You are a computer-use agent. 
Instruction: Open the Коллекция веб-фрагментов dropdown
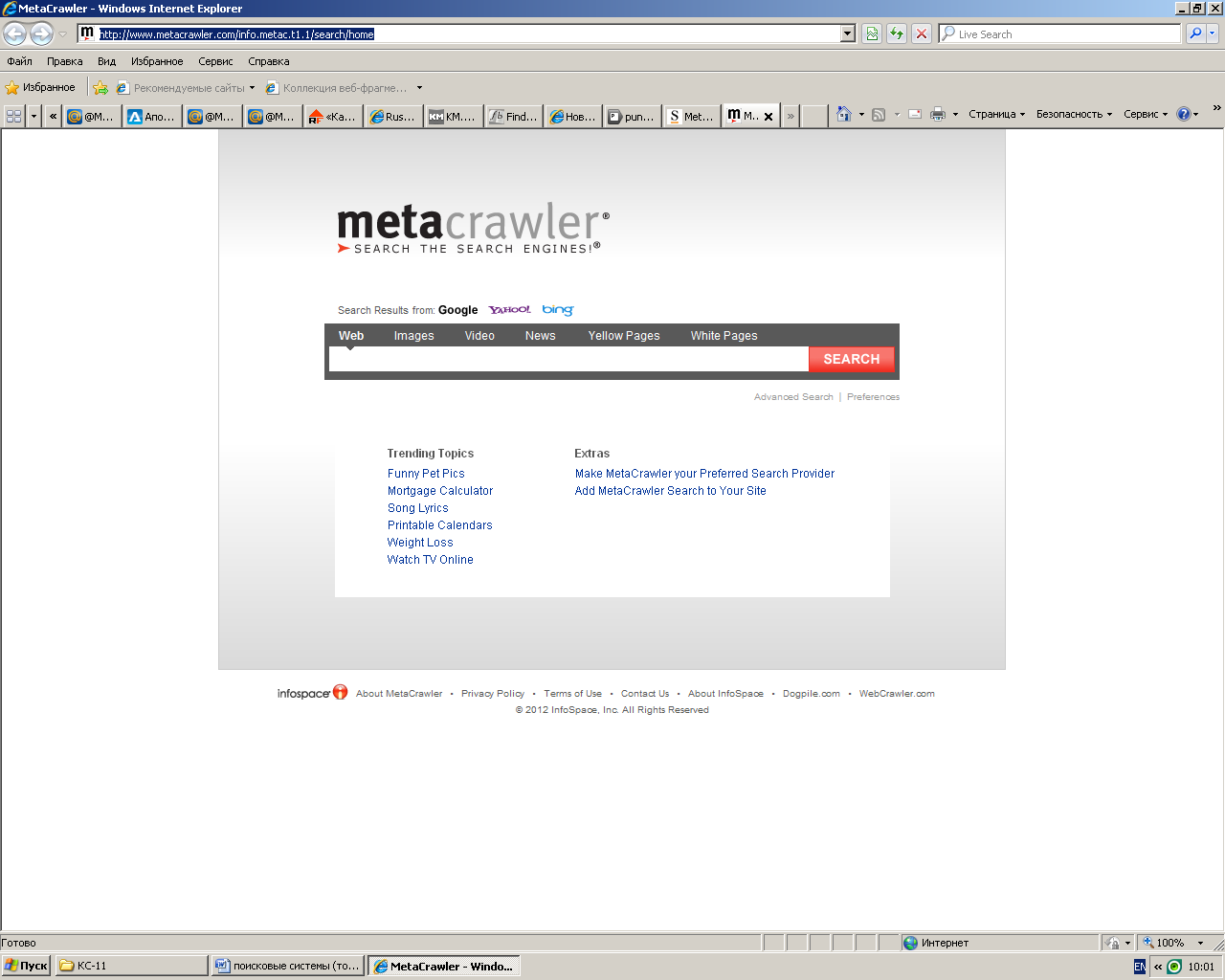point(344,88)
